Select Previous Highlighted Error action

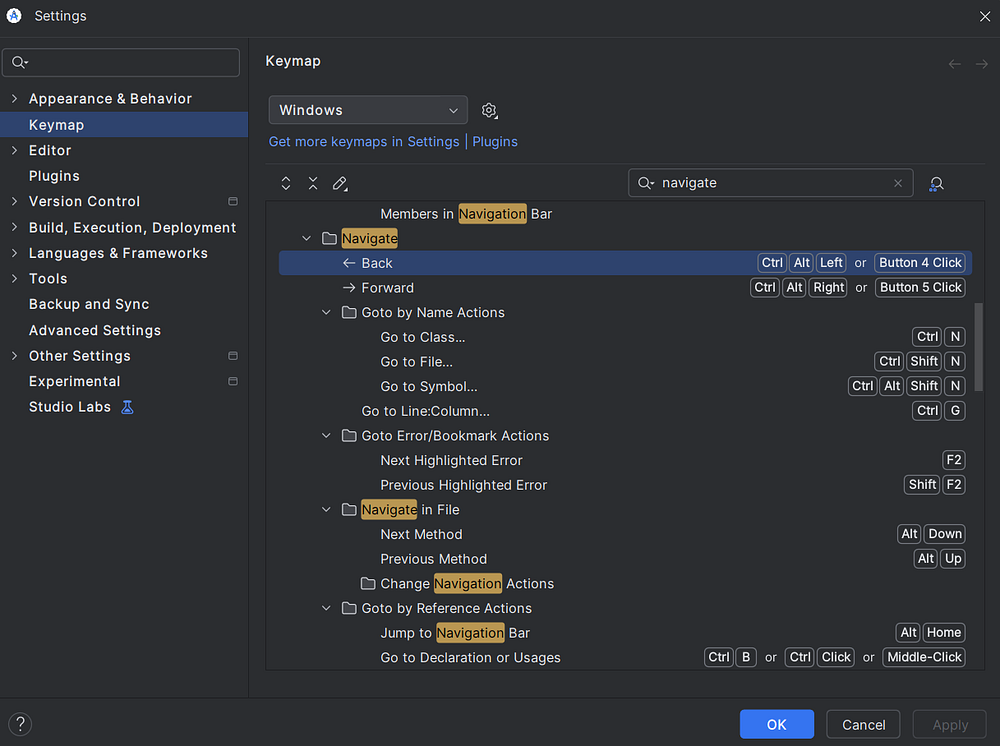625,485
